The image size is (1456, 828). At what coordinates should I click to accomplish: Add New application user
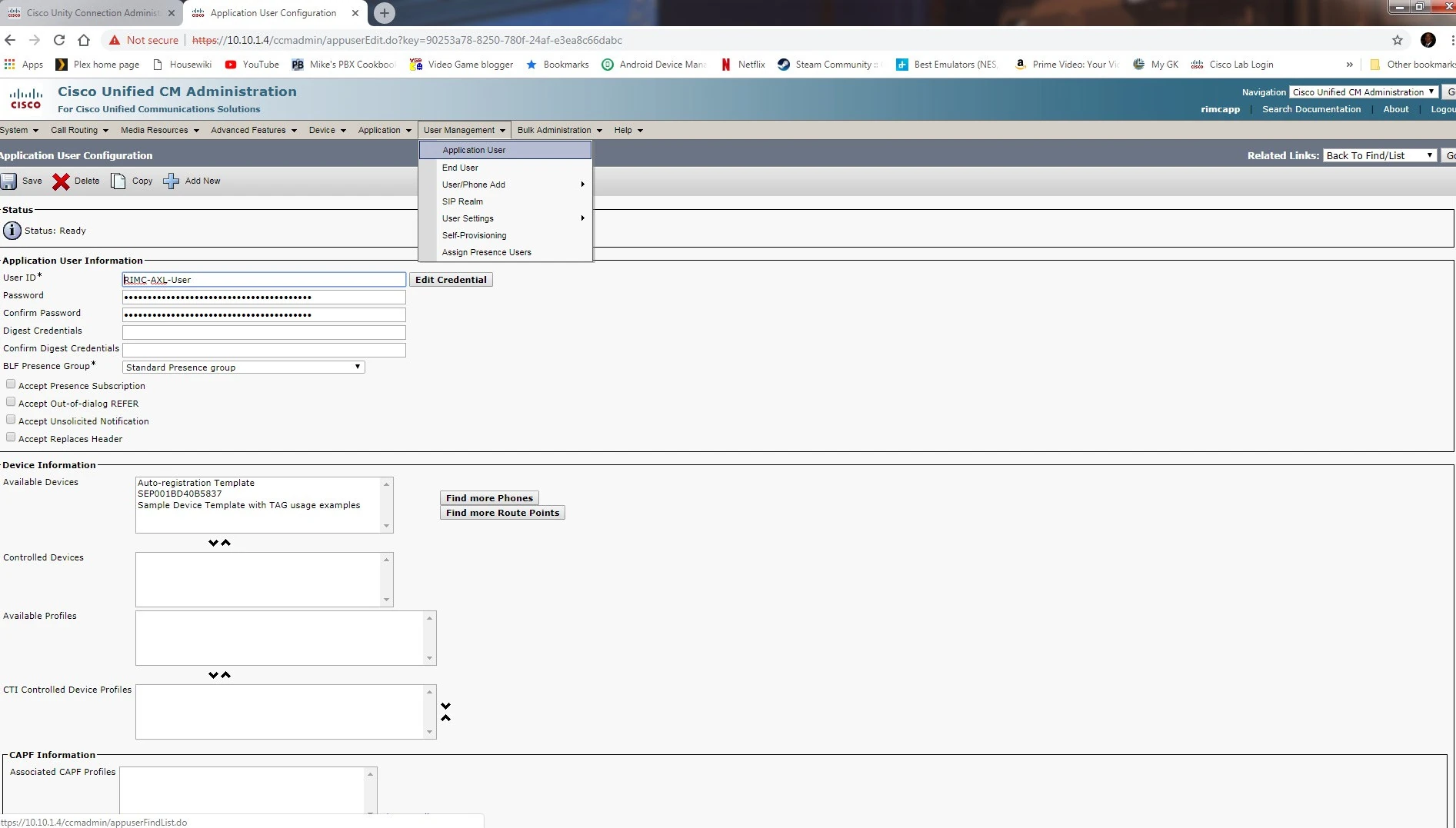(x=192, y=181)
